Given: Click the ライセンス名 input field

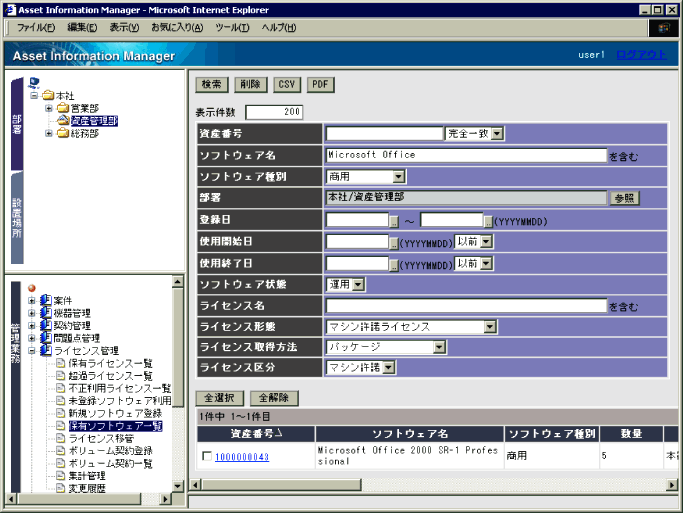Looking at the screenshot, I should (x=466, y=306).
